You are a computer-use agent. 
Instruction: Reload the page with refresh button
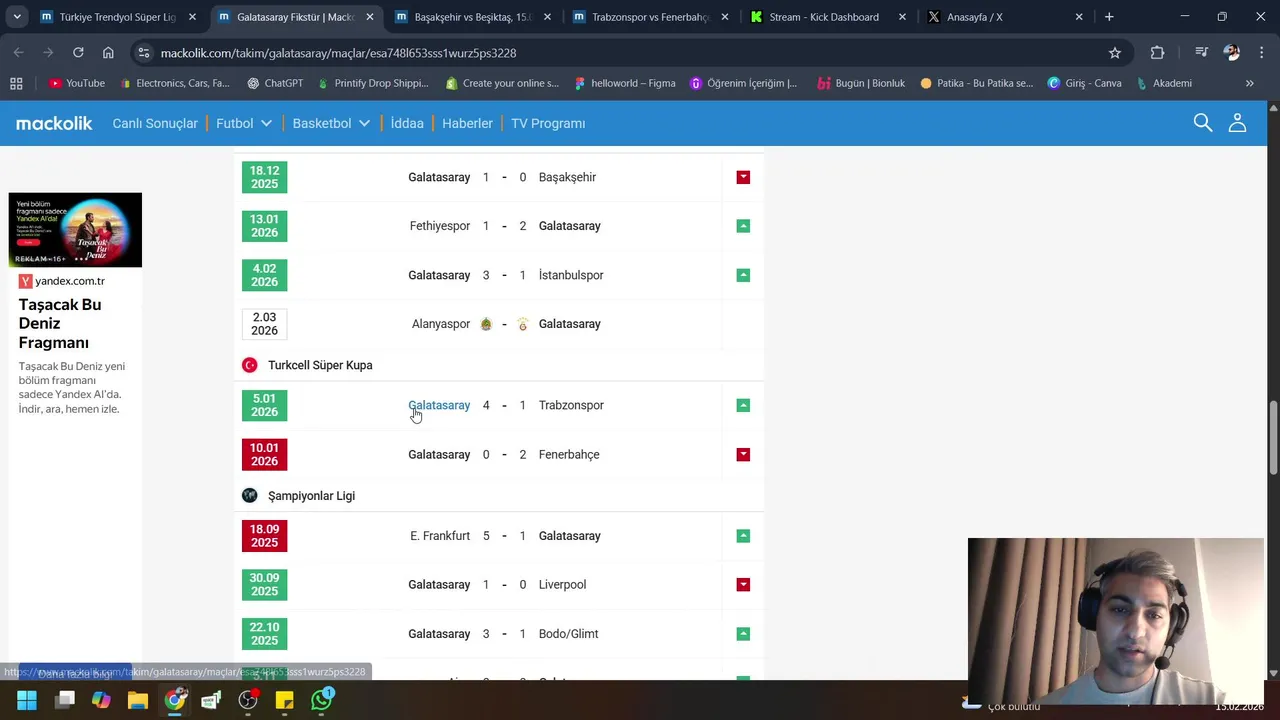point(78,52)
